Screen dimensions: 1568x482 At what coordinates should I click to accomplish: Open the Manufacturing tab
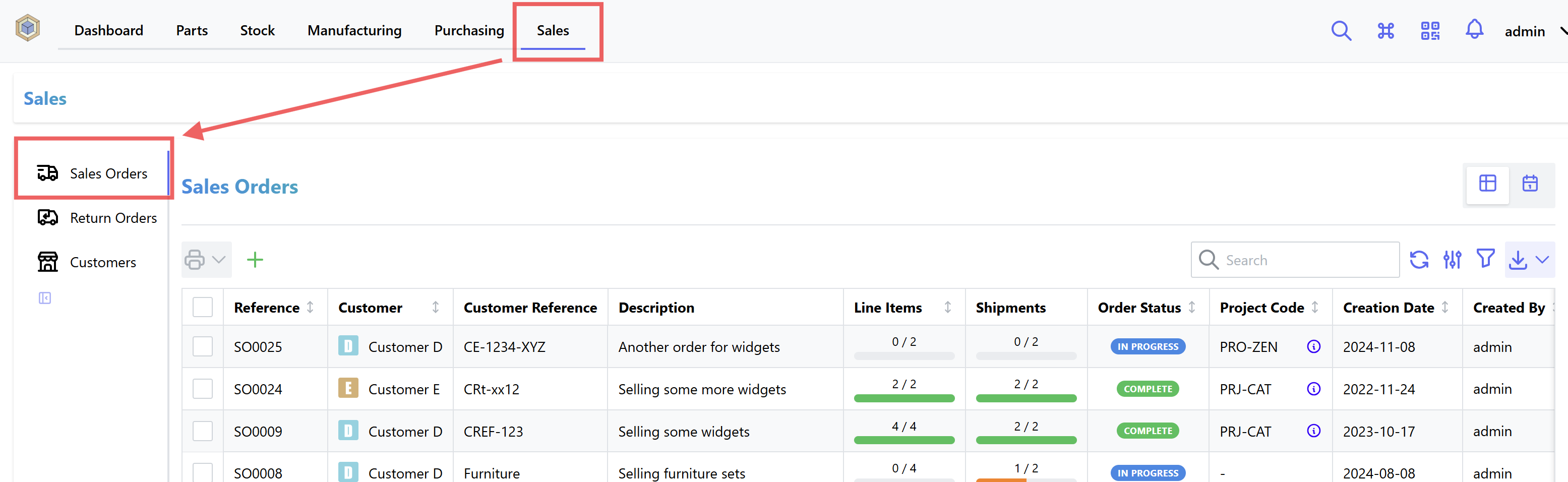click(354, 30)
